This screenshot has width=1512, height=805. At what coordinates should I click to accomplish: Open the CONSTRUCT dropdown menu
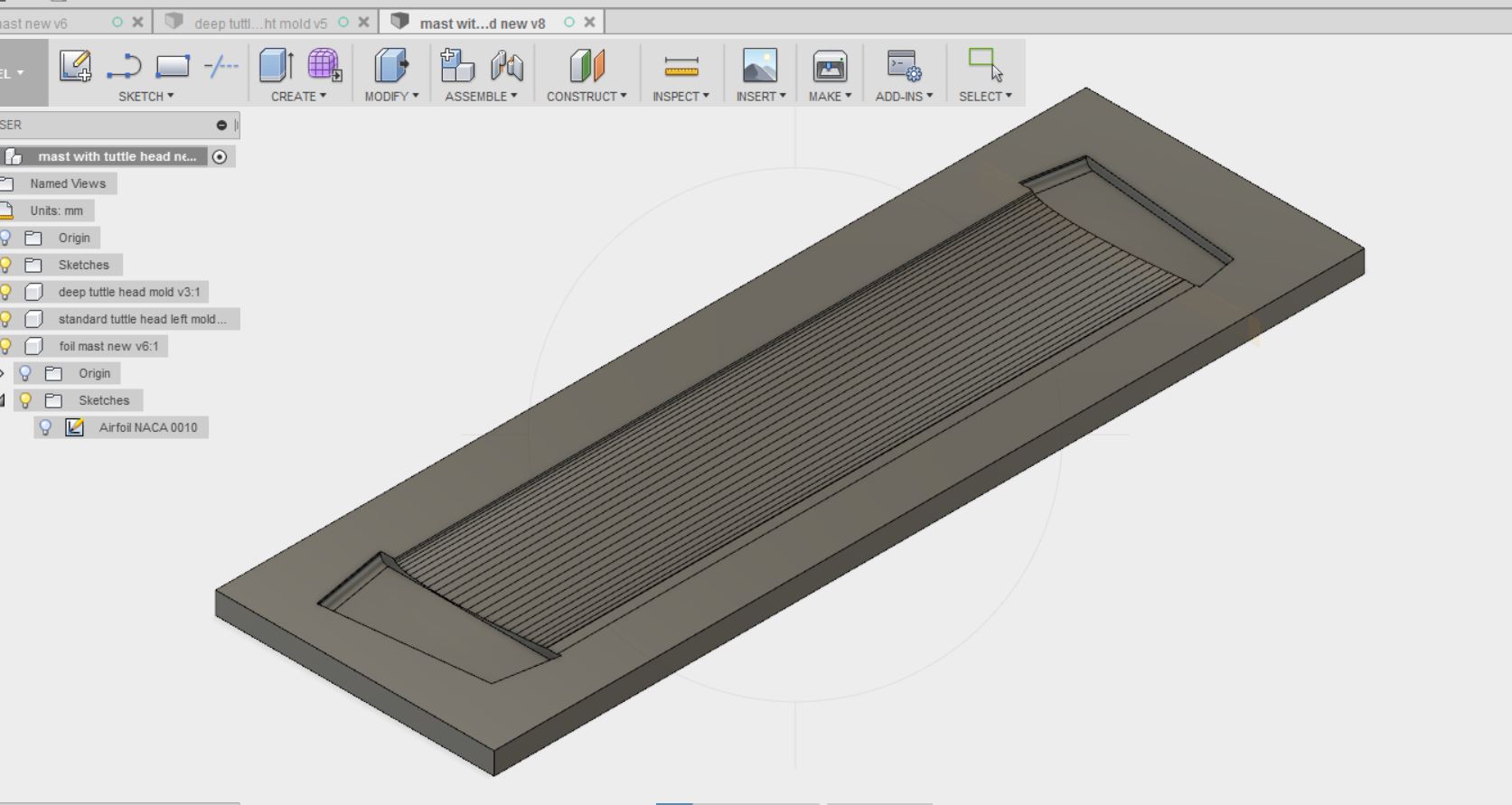586,96
